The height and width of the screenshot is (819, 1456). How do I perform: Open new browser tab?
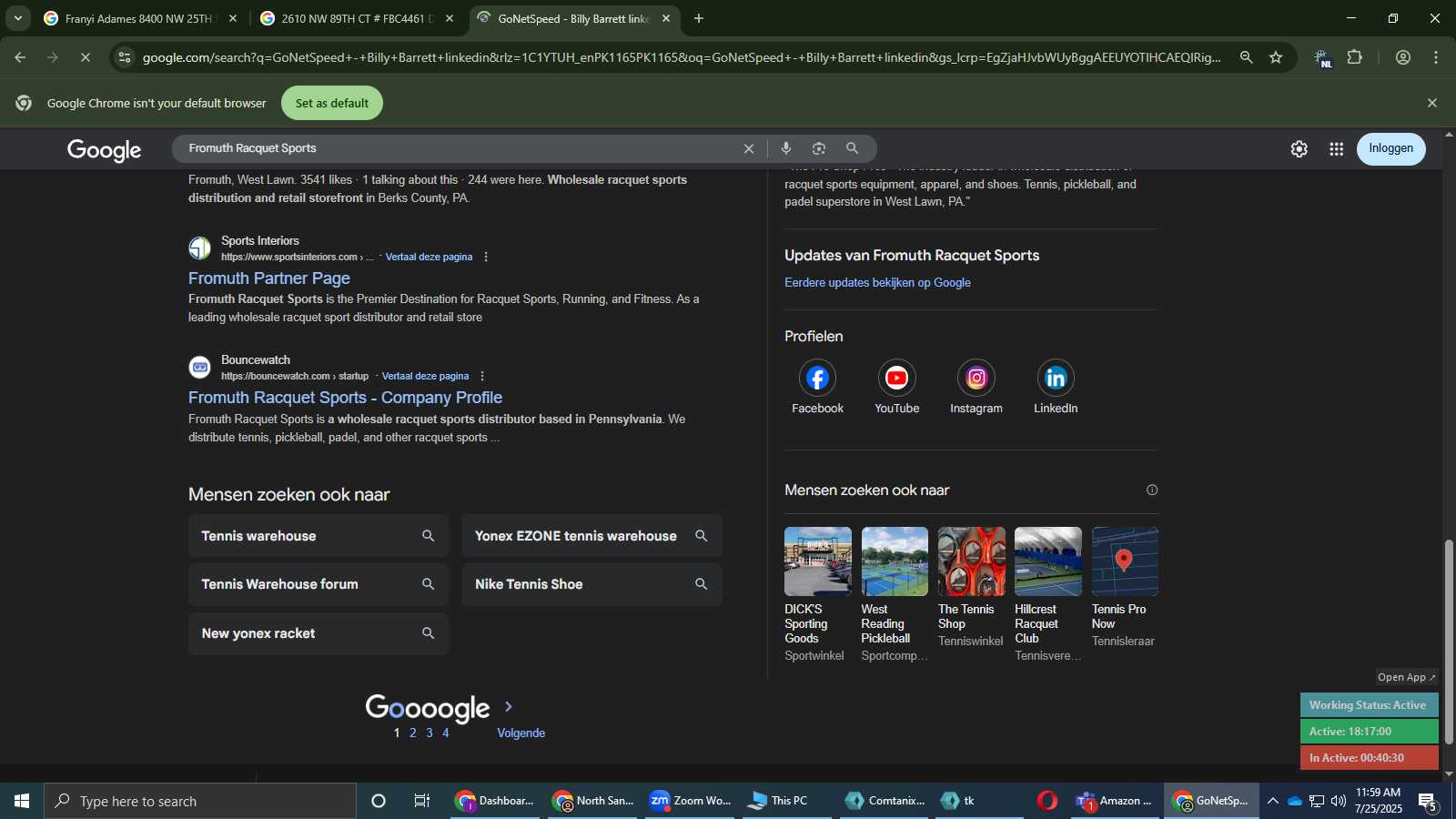point(699,18)
